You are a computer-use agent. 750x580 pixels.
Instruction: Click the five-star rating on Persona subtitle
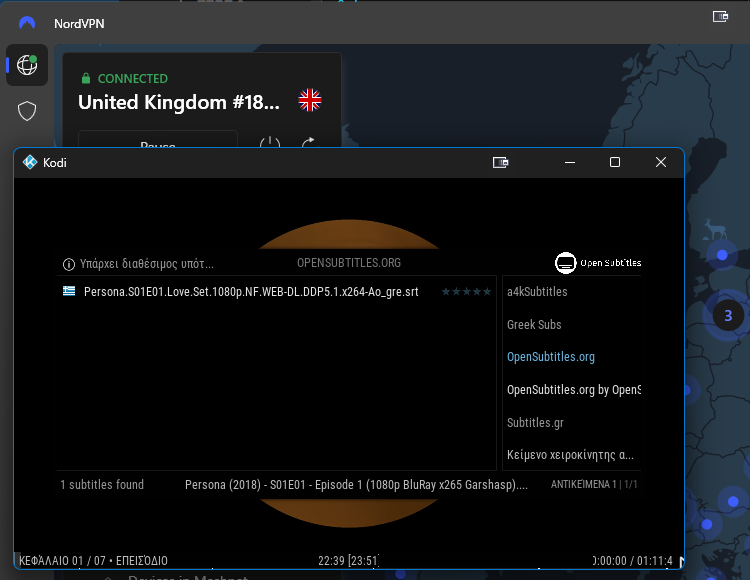466,292
